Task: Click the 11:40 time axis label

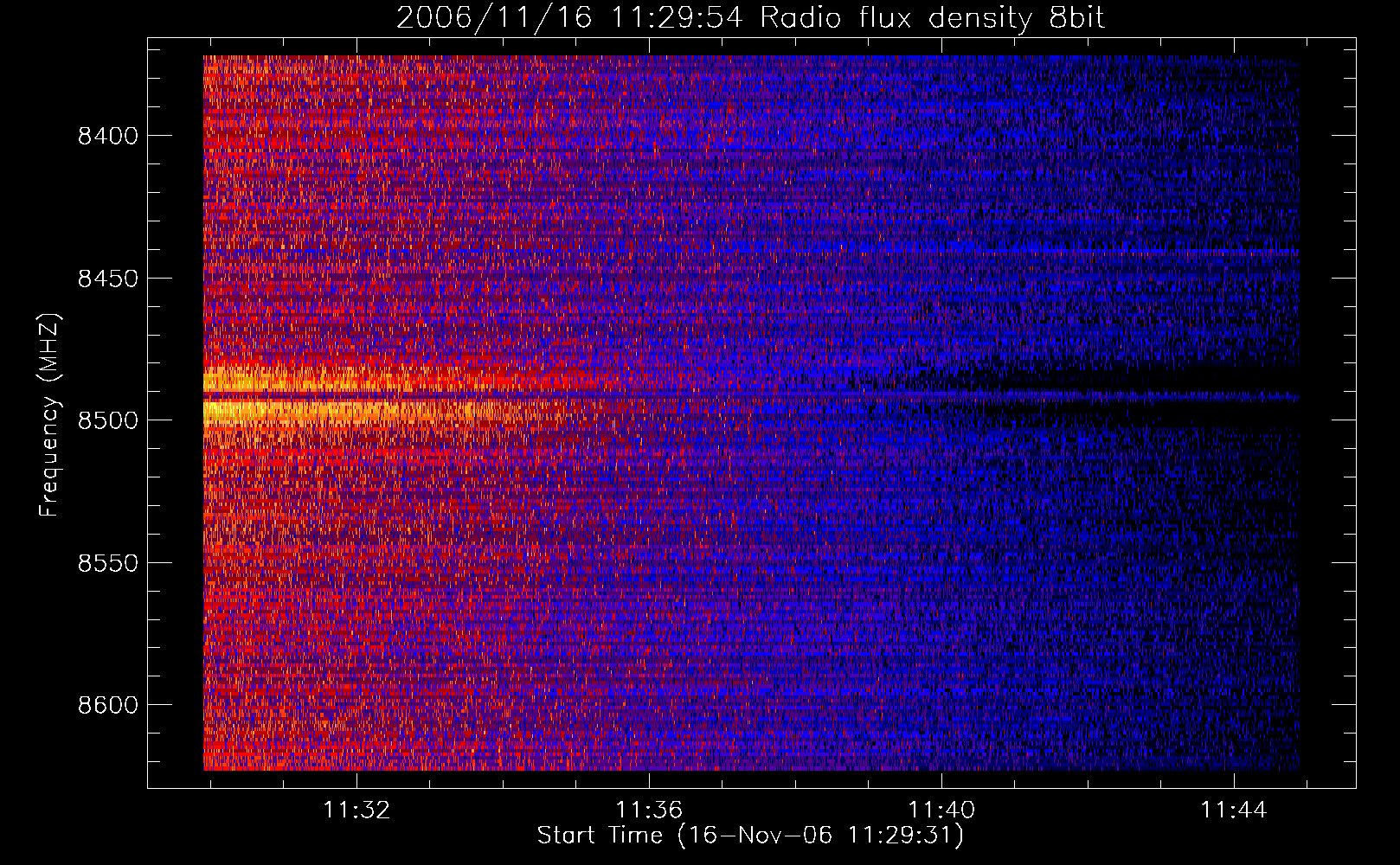Action: pyautogui.click(x=941, y=810)
